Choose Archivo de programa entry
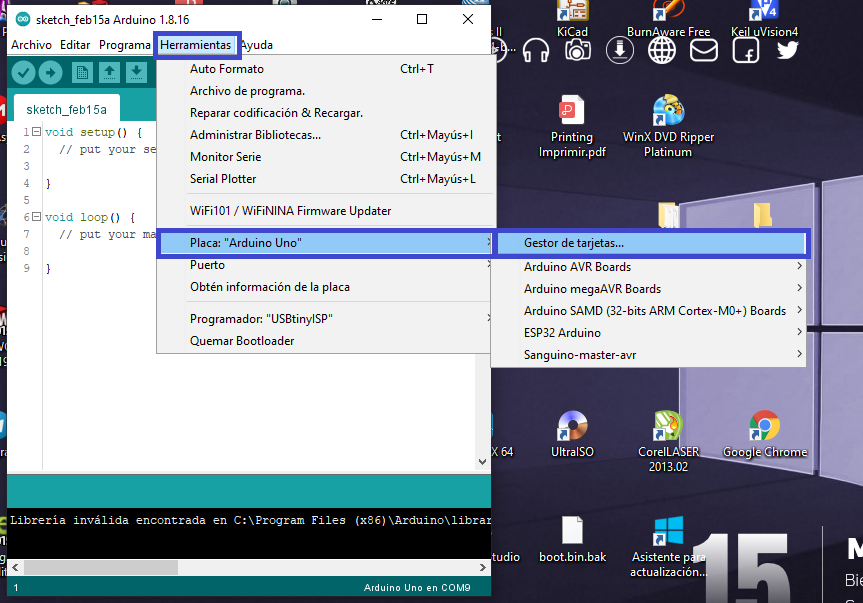This screenshot has height=603, width=863. click(x=326, y=91)
